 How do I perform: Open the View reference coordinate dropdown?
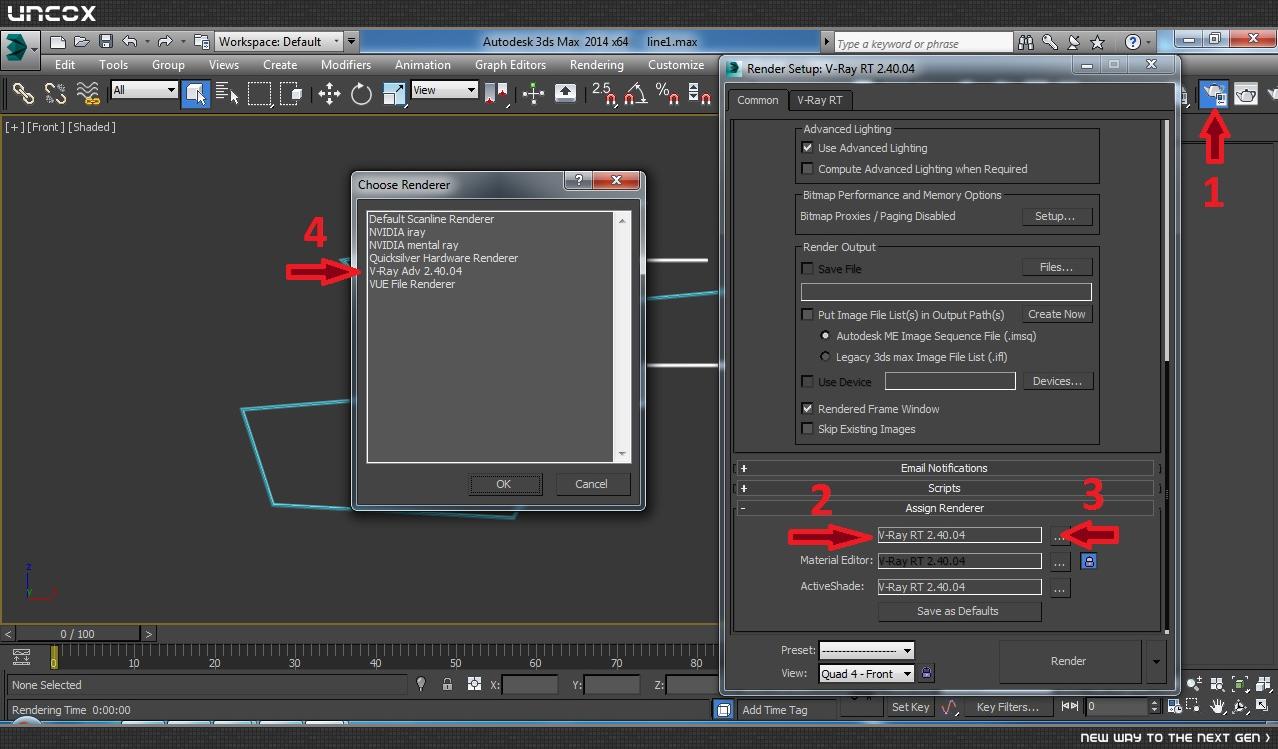click(444, 90)
